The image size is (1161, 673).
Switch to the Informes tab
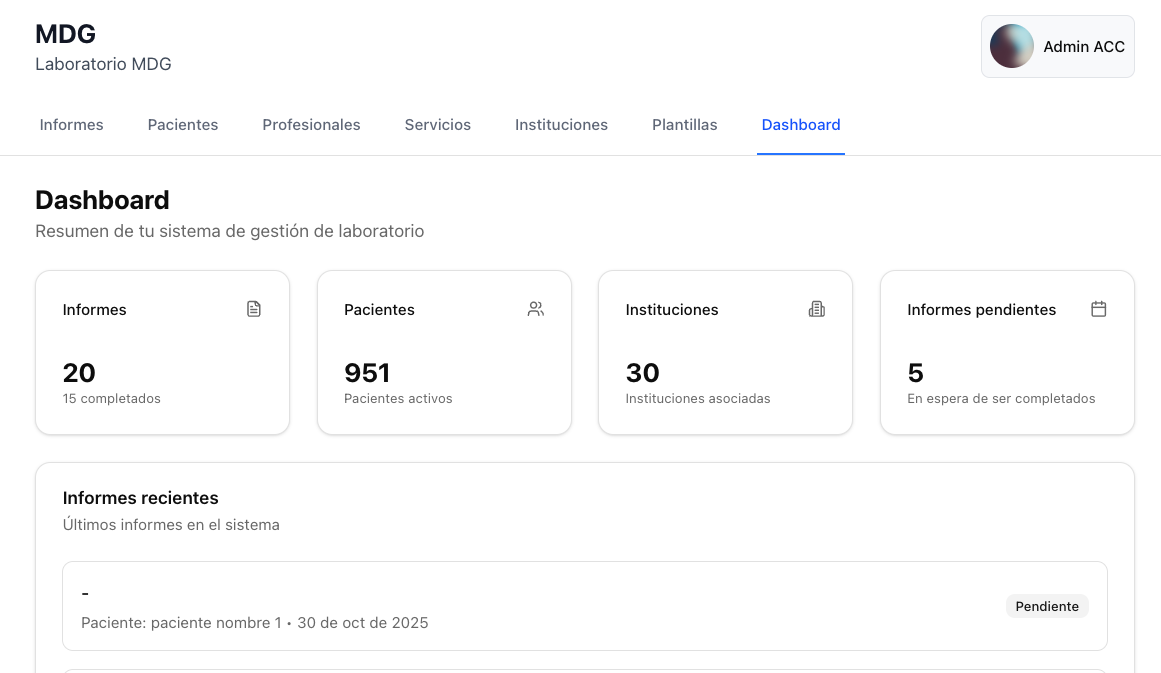72,125
